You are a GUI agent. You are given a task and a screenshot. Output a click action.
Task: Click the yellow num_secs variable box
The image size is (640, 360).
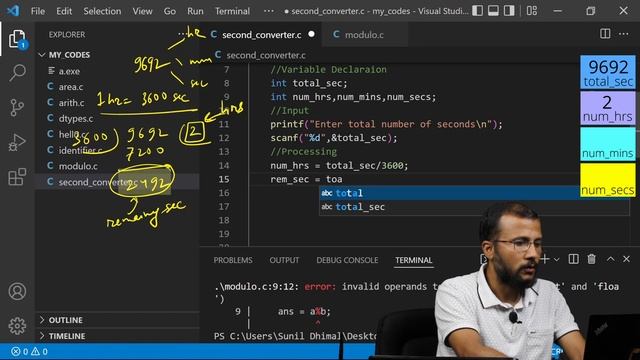coord(608,180)
